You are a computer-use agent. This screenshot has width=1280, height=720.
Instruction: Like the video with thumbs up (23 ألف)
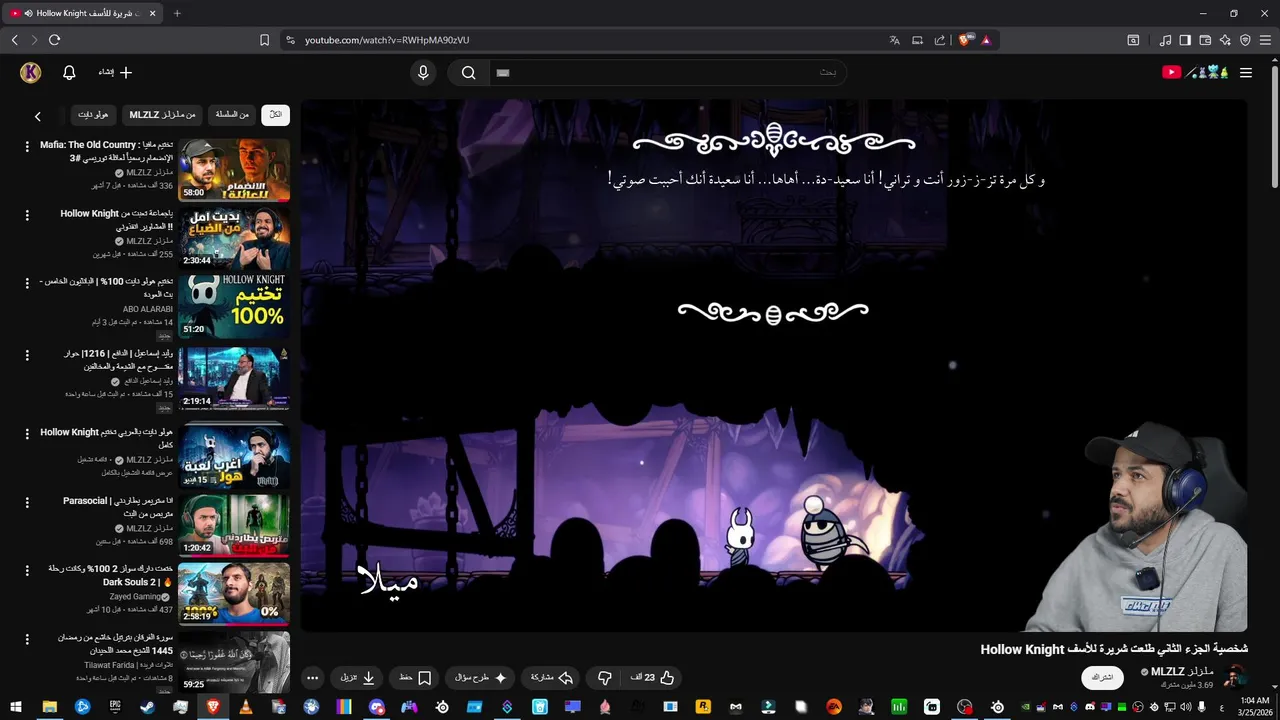[653, 678]
